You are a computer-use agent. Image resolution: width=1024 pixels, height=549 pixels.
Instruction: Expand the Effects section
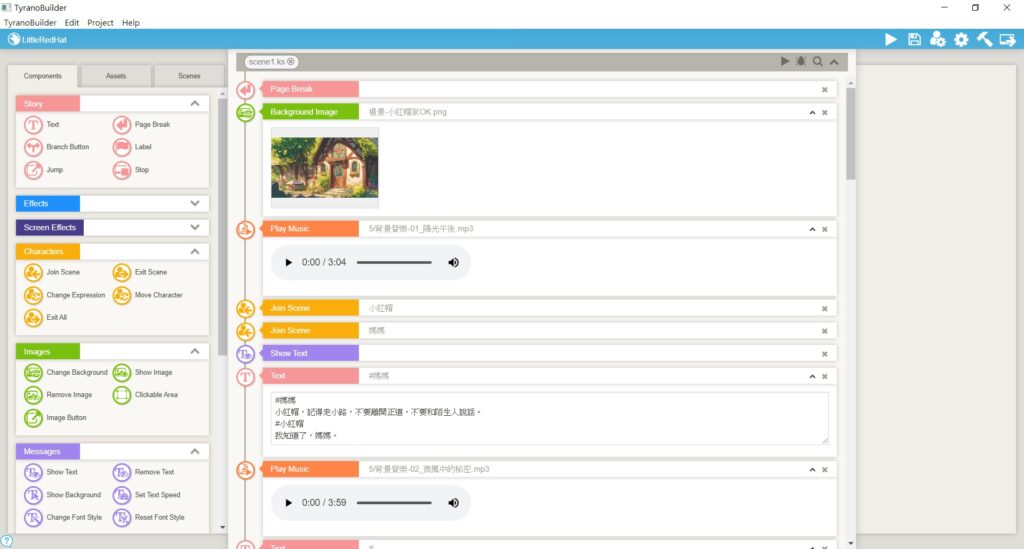pos(195,204)
